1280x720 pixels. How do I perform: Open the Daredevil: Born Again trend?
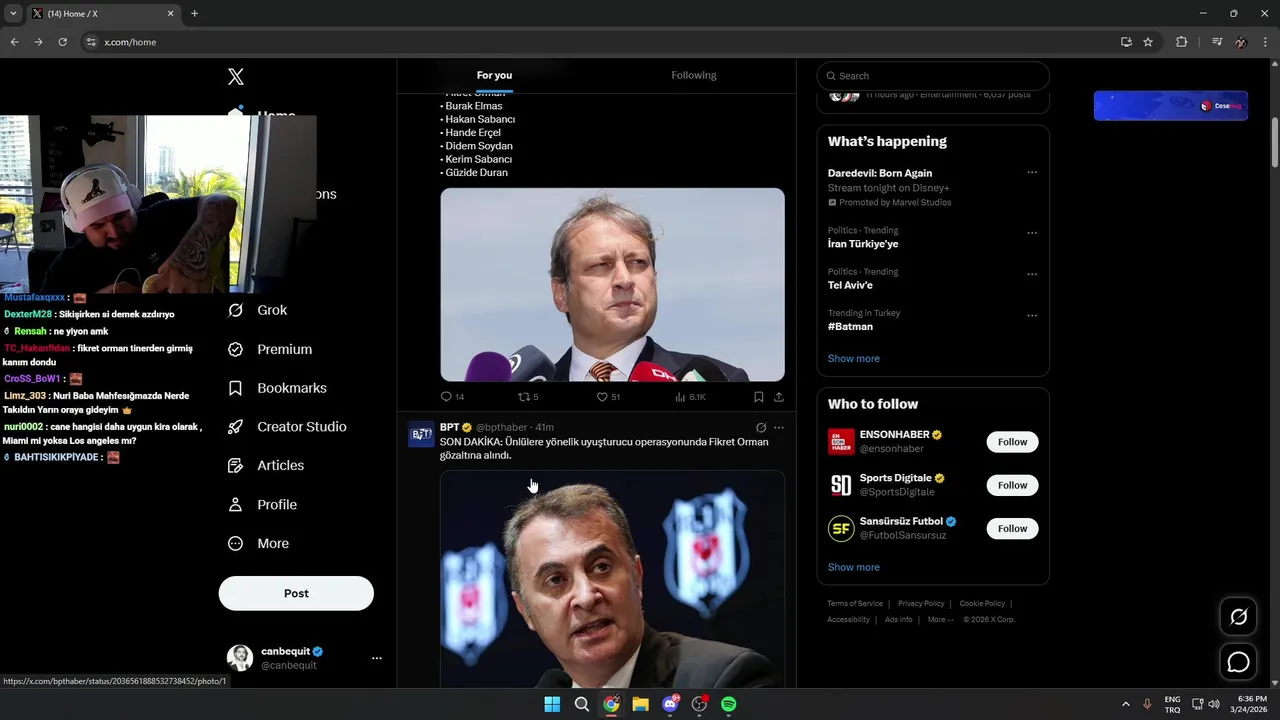tap(880, 173)
